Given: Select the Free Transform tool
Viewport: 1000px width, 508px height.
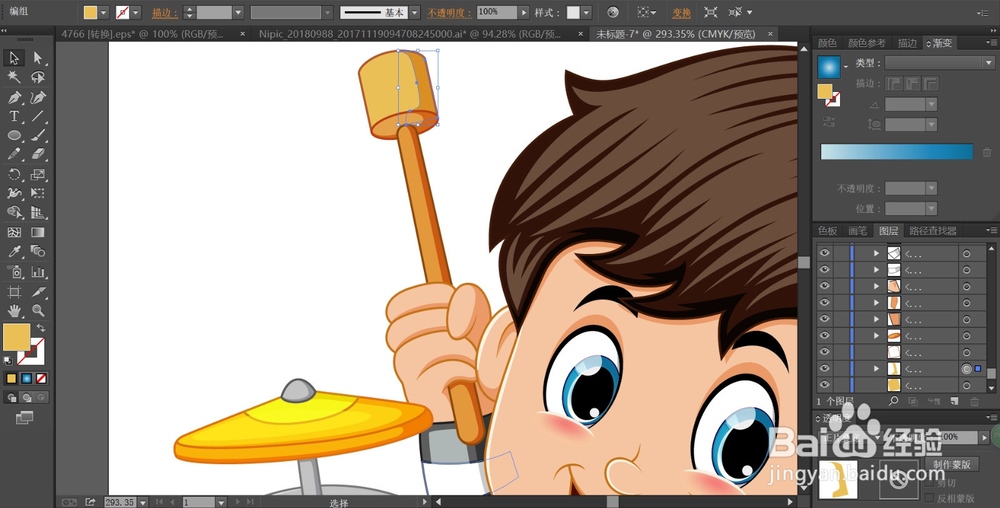Looking at the screenshot, I should point(38,193).
